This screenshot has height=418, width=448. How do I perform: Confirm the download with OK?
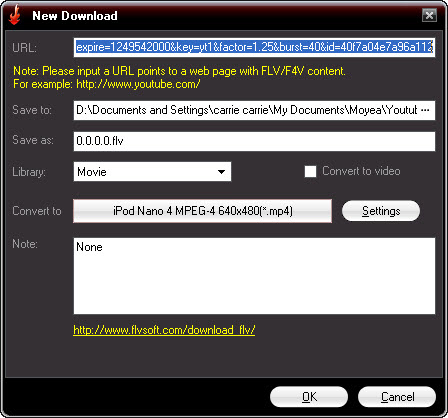(x=309, y=397)
